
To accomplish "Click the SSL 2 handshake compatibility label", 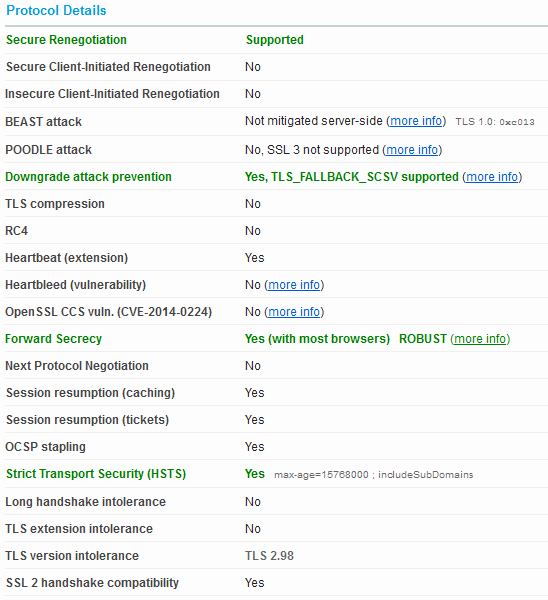I will (92, 583).
